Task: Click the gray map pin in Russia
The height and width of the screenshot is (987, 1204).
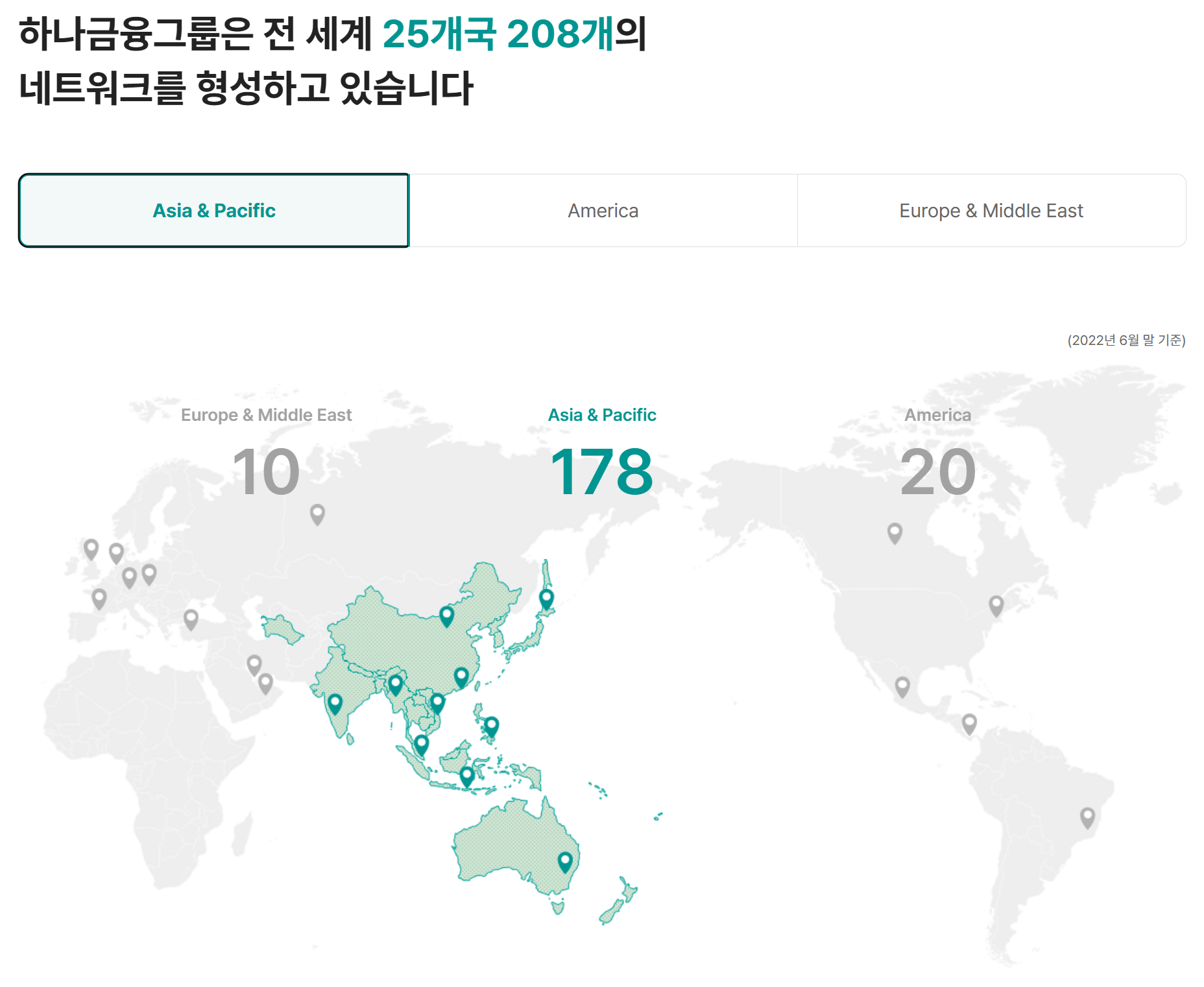Action: pyautogui.click(x=317, y=515)
